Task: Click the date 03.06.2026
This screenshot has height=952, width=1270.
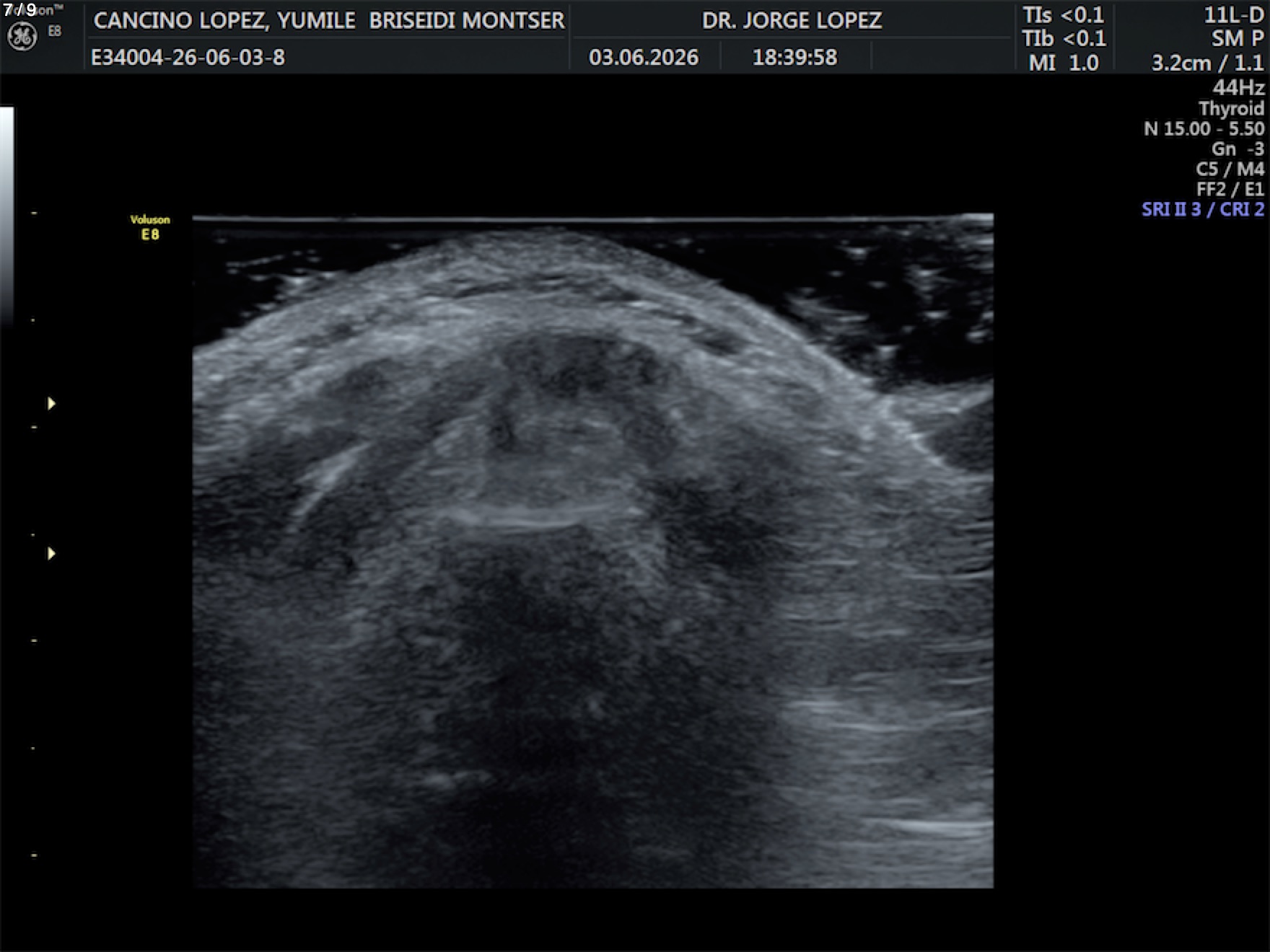Action: point(644,57)
